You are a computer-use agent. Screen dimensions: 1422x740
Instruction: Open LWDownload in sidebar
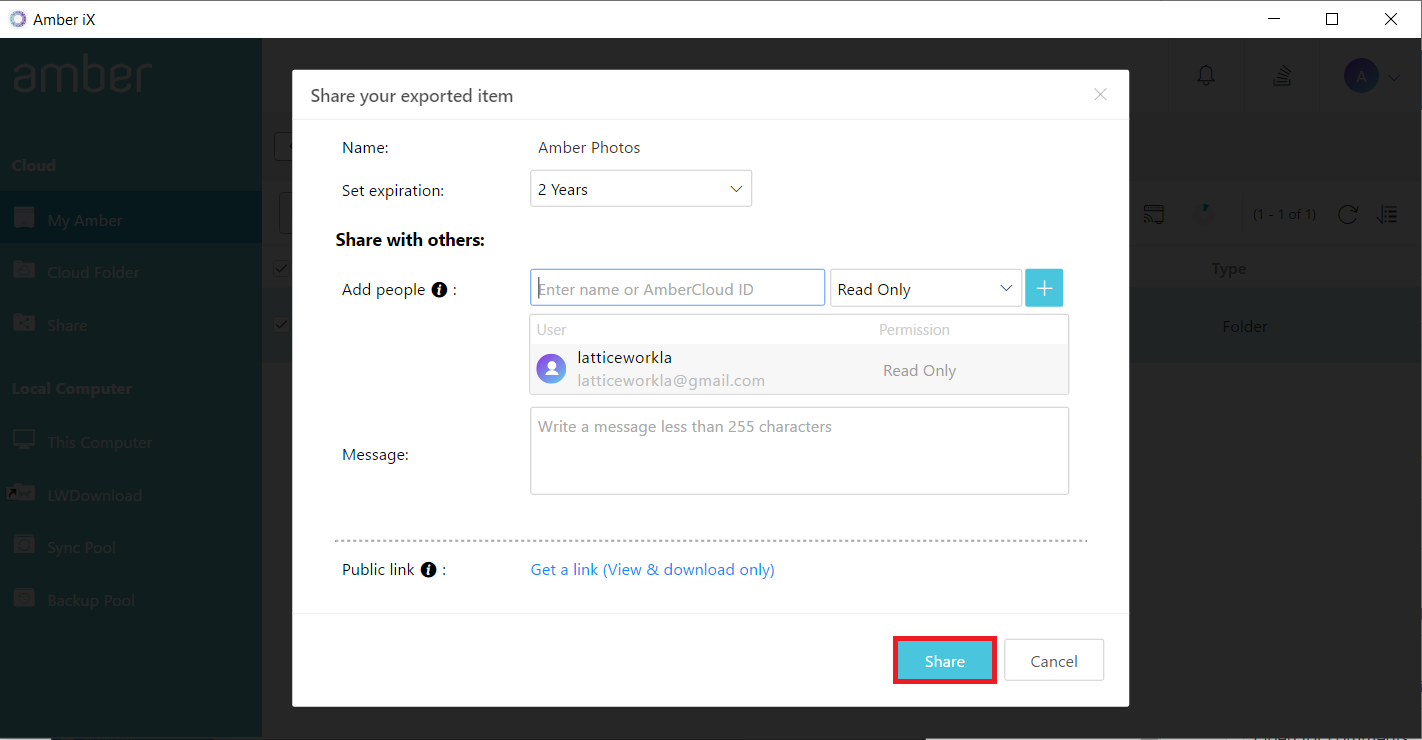(131, 495)
